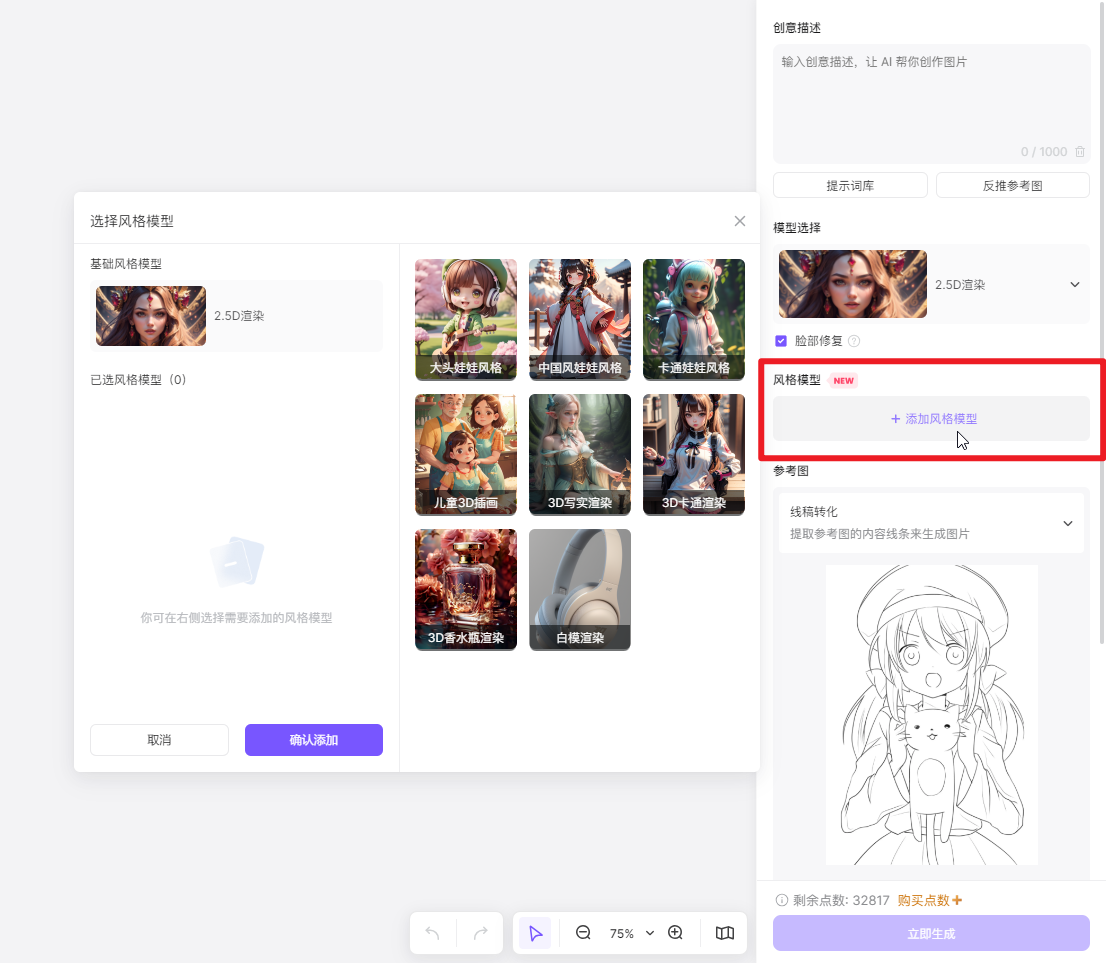Viewport: 1106px width, 963px height.
Task: Click 添加风格模型 to add style
Action: 931,418
